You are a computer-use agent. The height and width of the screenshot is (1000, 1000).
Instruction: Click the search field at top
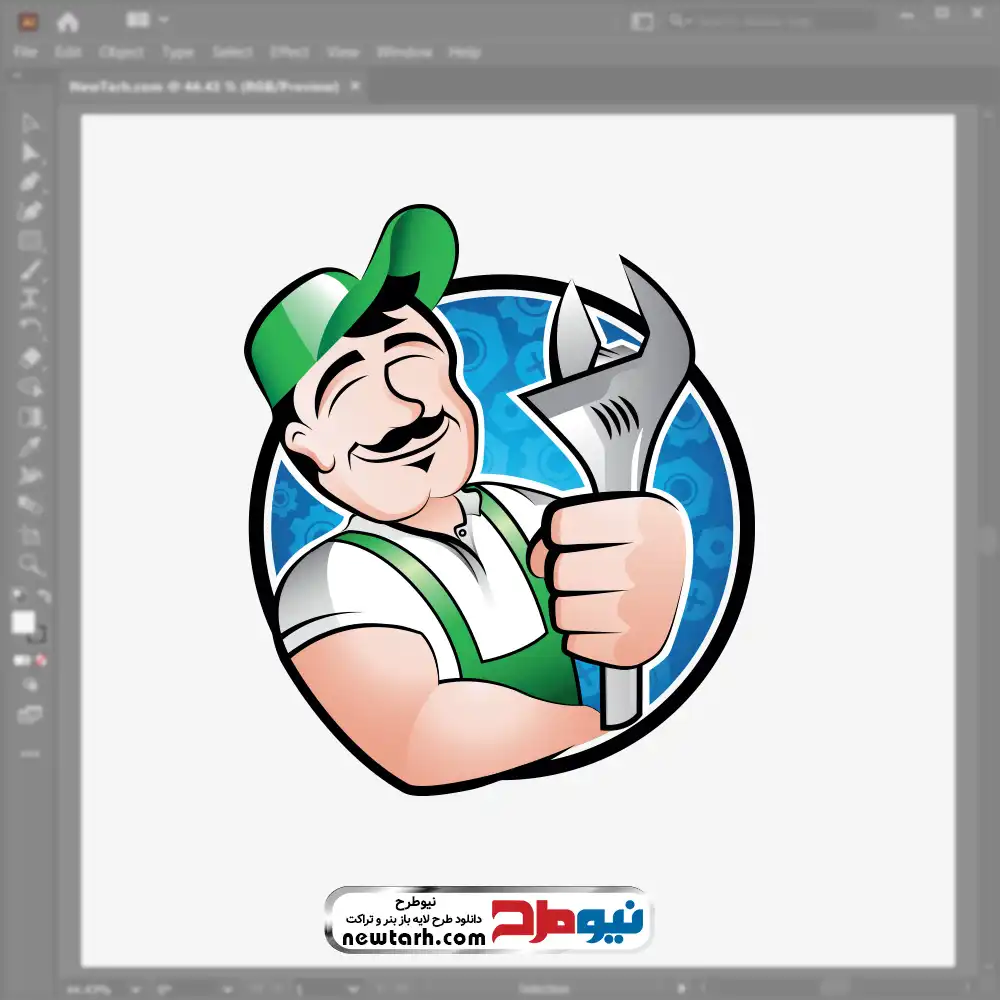click(770, 21)
